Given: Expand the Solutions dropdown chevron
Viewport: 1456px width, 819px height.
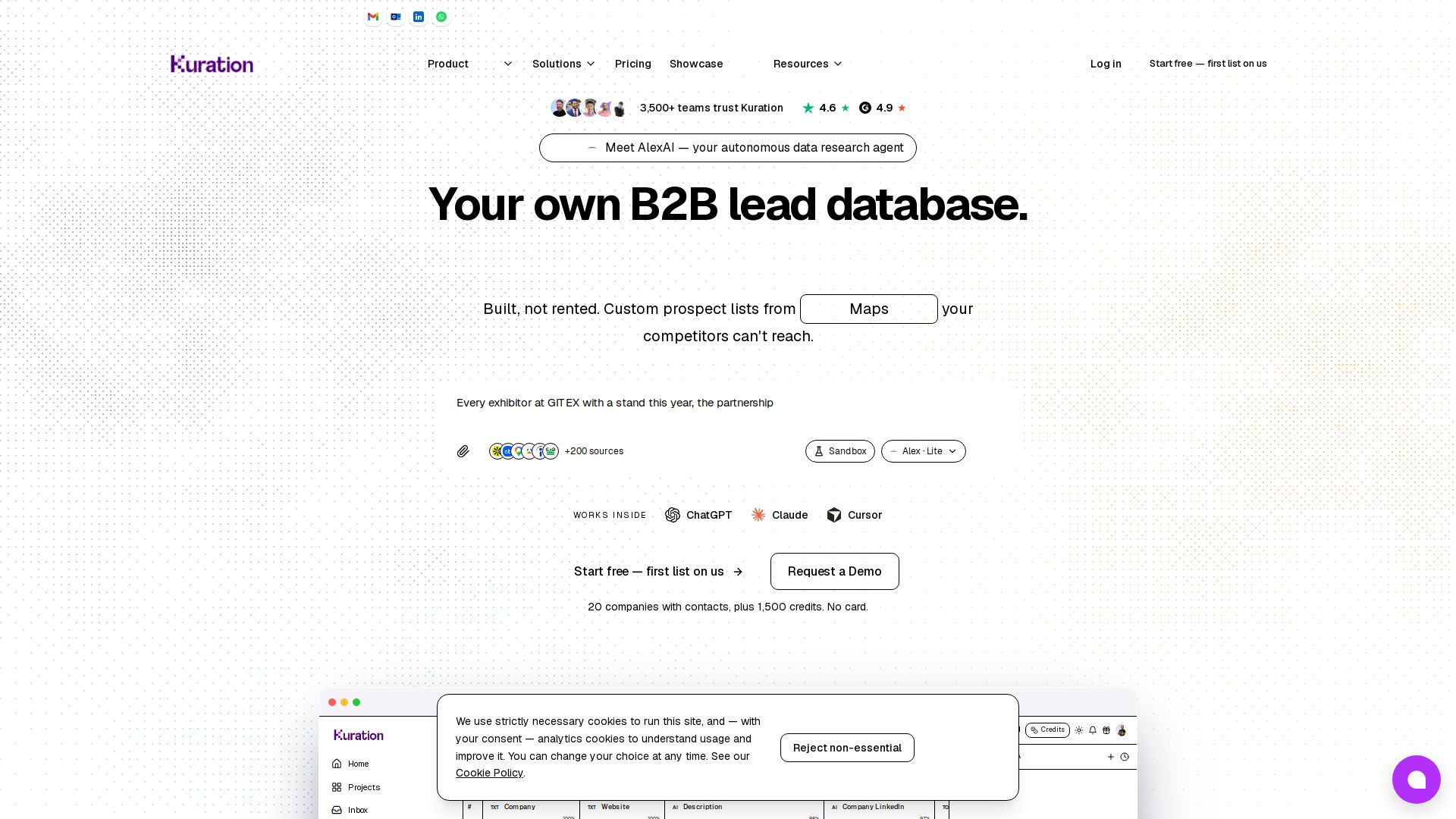Looking at the screenshot, I should tap(591, 64).
